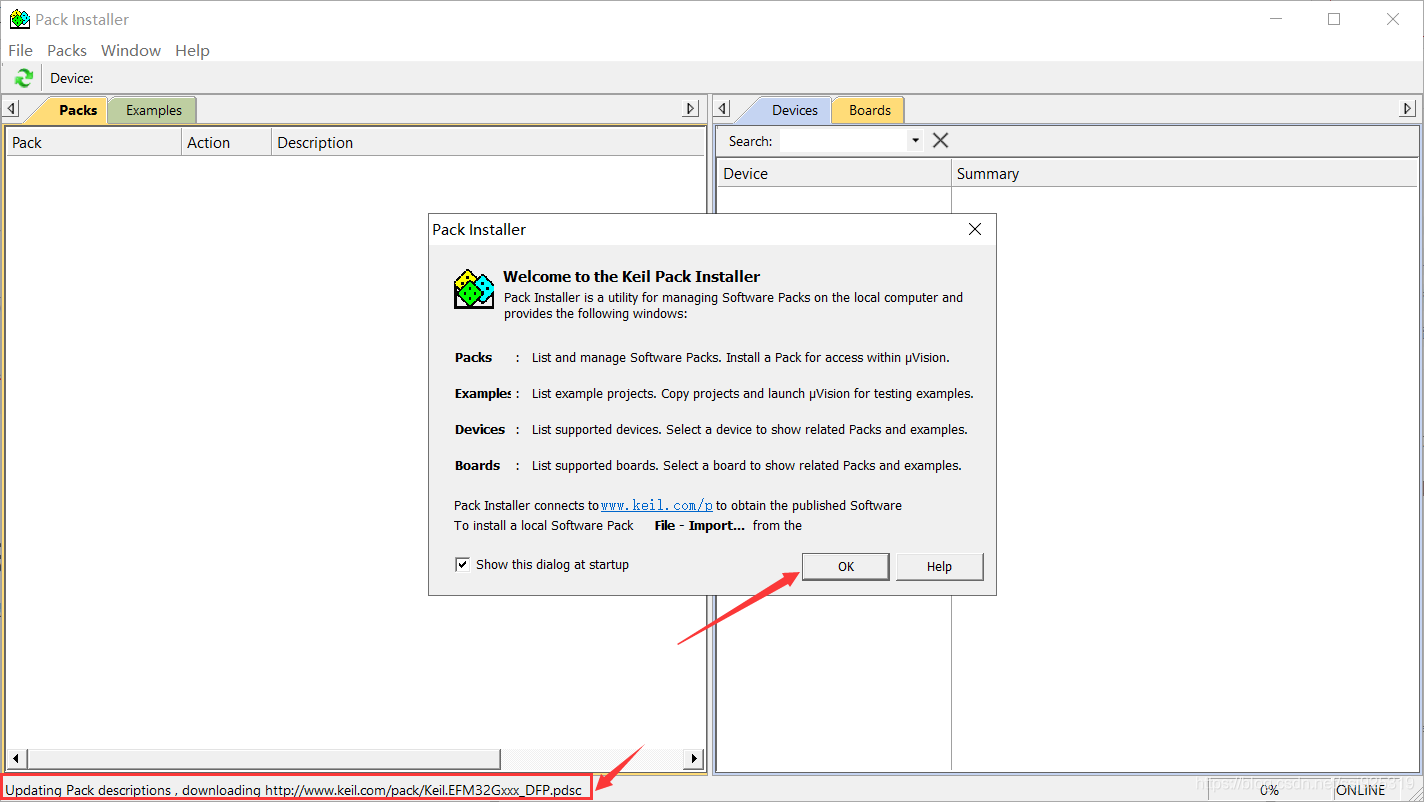This screenshot has width=1424, height=802.
Task: Click left arrow beside Devices tab
Action: coord(724,109)
